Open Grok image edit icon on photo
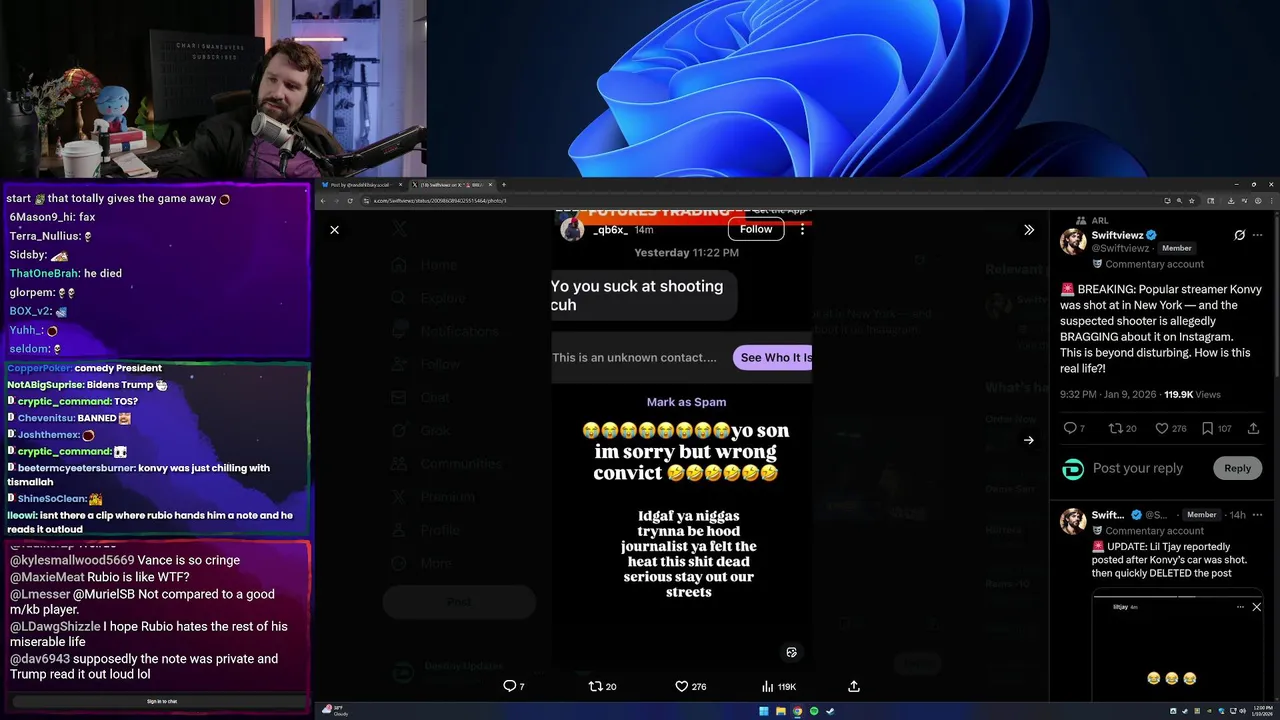 tap(791, 652)
